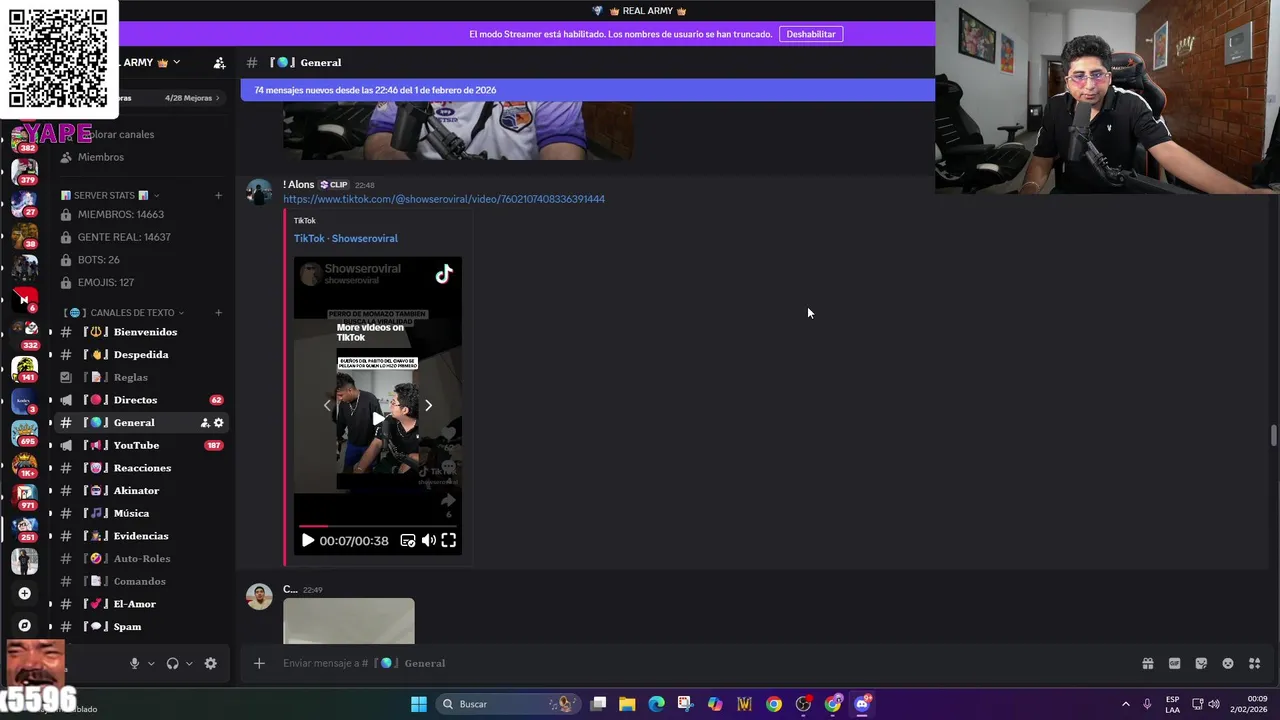
Task: Open the Despedida channel
Action: pos(142,355)
